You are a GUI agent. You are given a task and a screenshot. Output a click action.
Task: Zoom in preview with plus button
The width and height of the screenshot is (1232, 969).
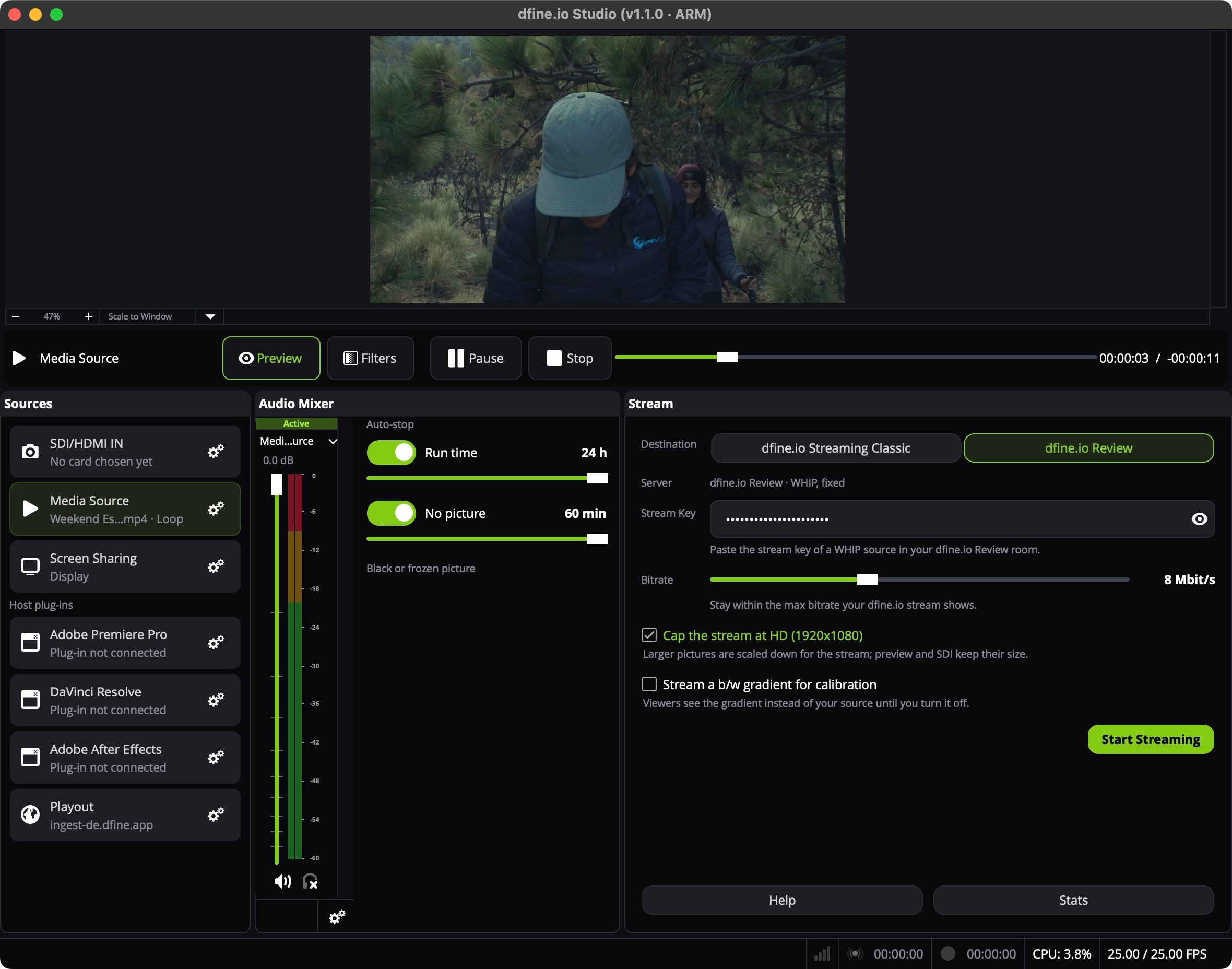(89, 316)
